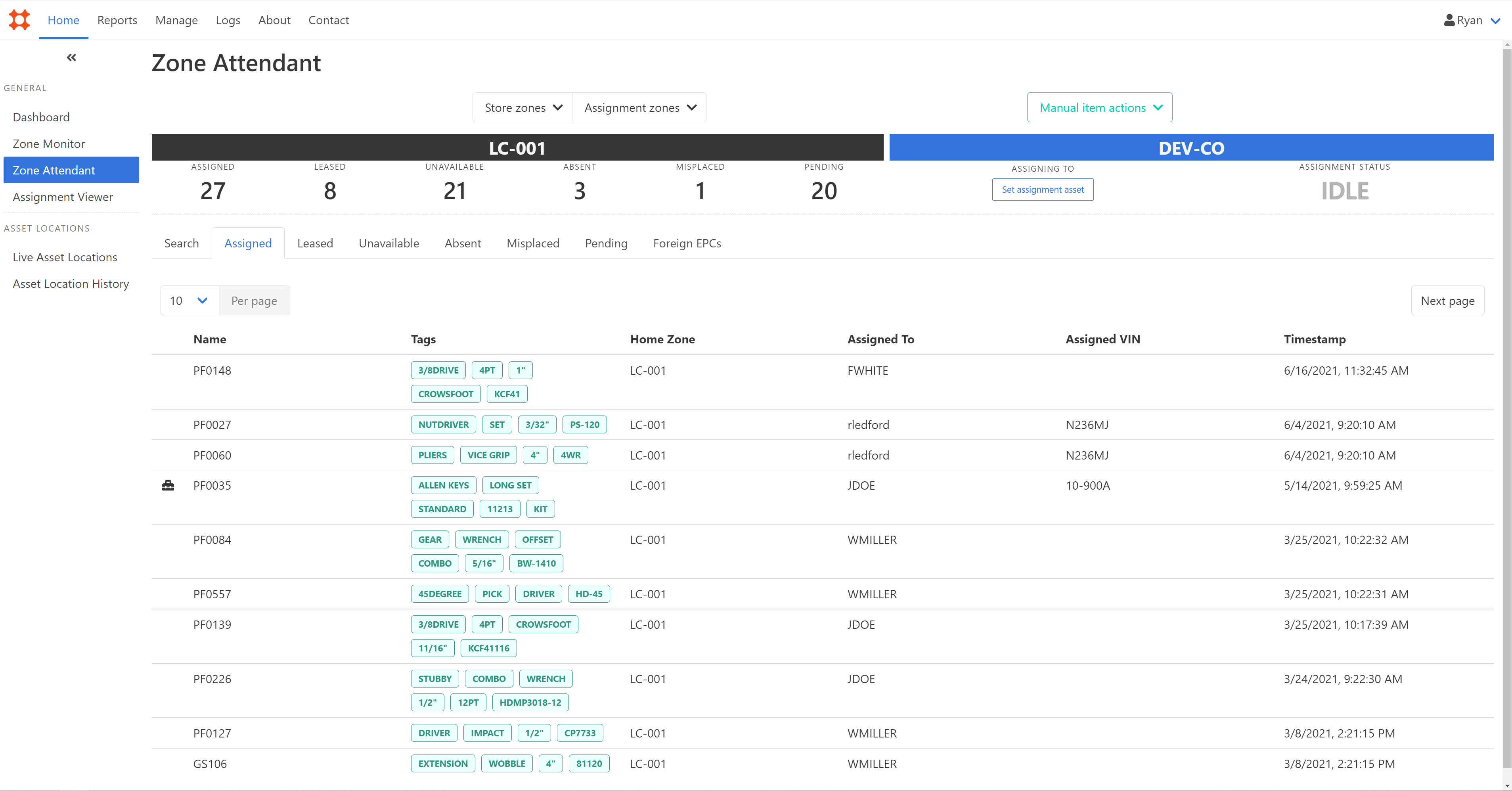The width and height of the screenshot is (1512, 791).
Task: Collapse the sidebar with double-chevron icon
Action: coord(71,57)
